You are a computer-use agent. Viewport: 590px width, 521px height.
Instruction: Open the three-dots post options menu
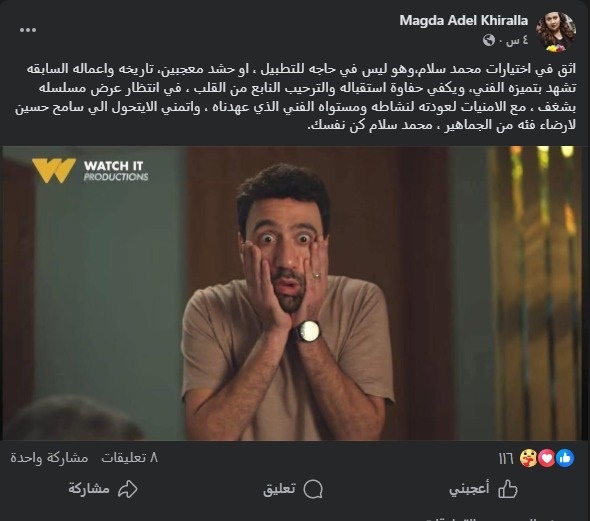click(28, 30)
